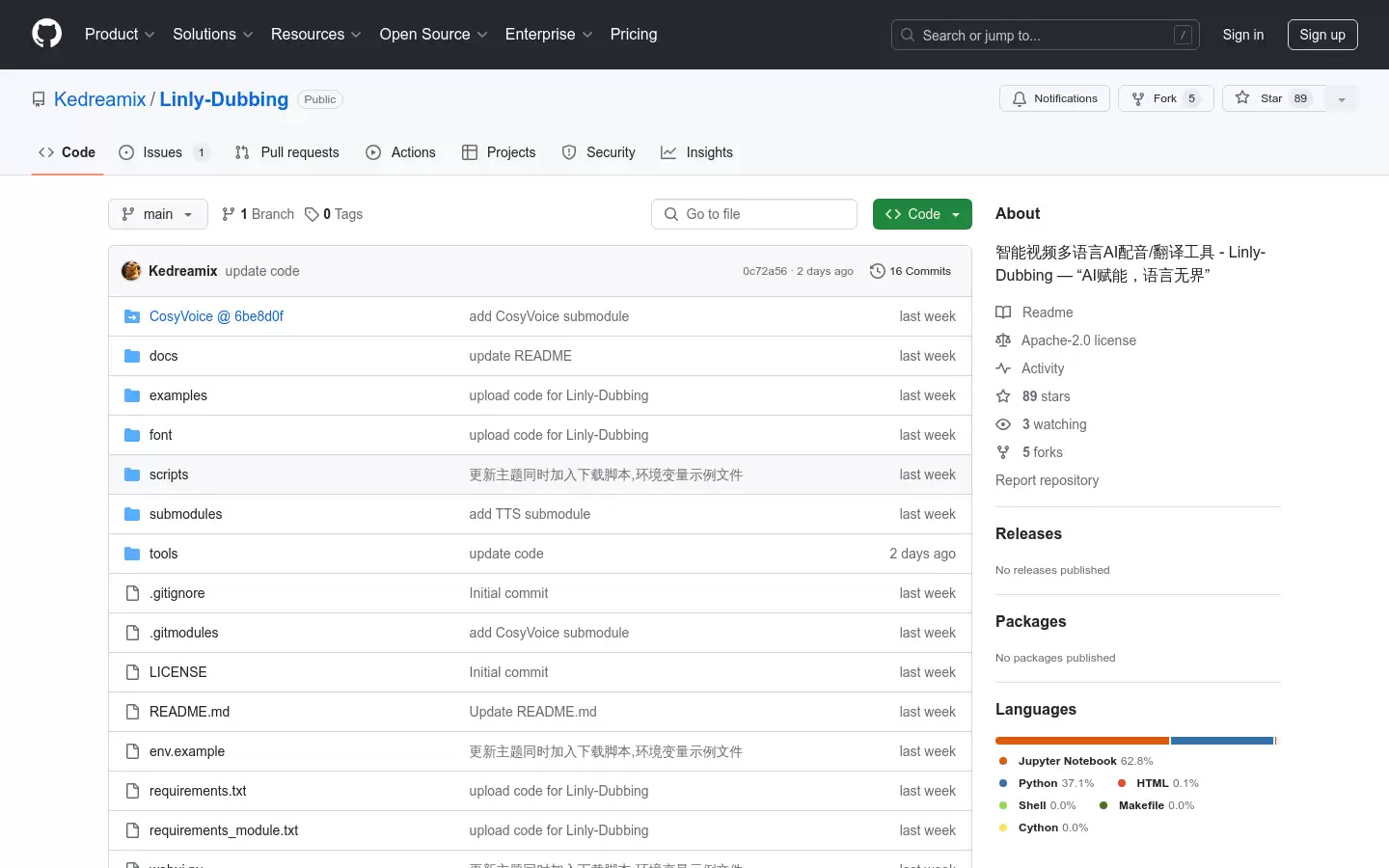
Task: Click the Activity pulse icon
Action: (x=1003, y=367)
